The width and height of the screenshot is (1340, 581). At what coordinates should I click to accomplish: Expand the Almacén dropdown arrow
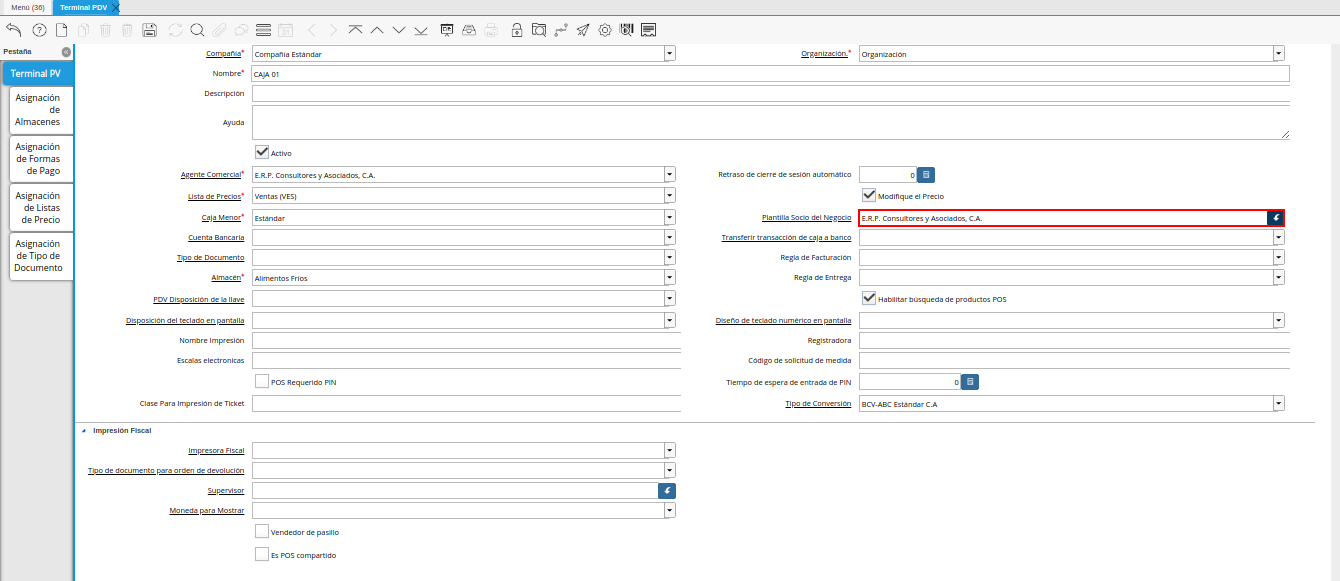(669, 277)
